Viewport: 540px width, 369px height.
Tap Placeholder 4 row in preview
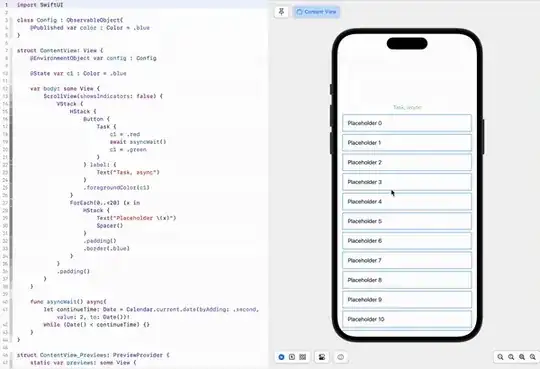[407, 202]
